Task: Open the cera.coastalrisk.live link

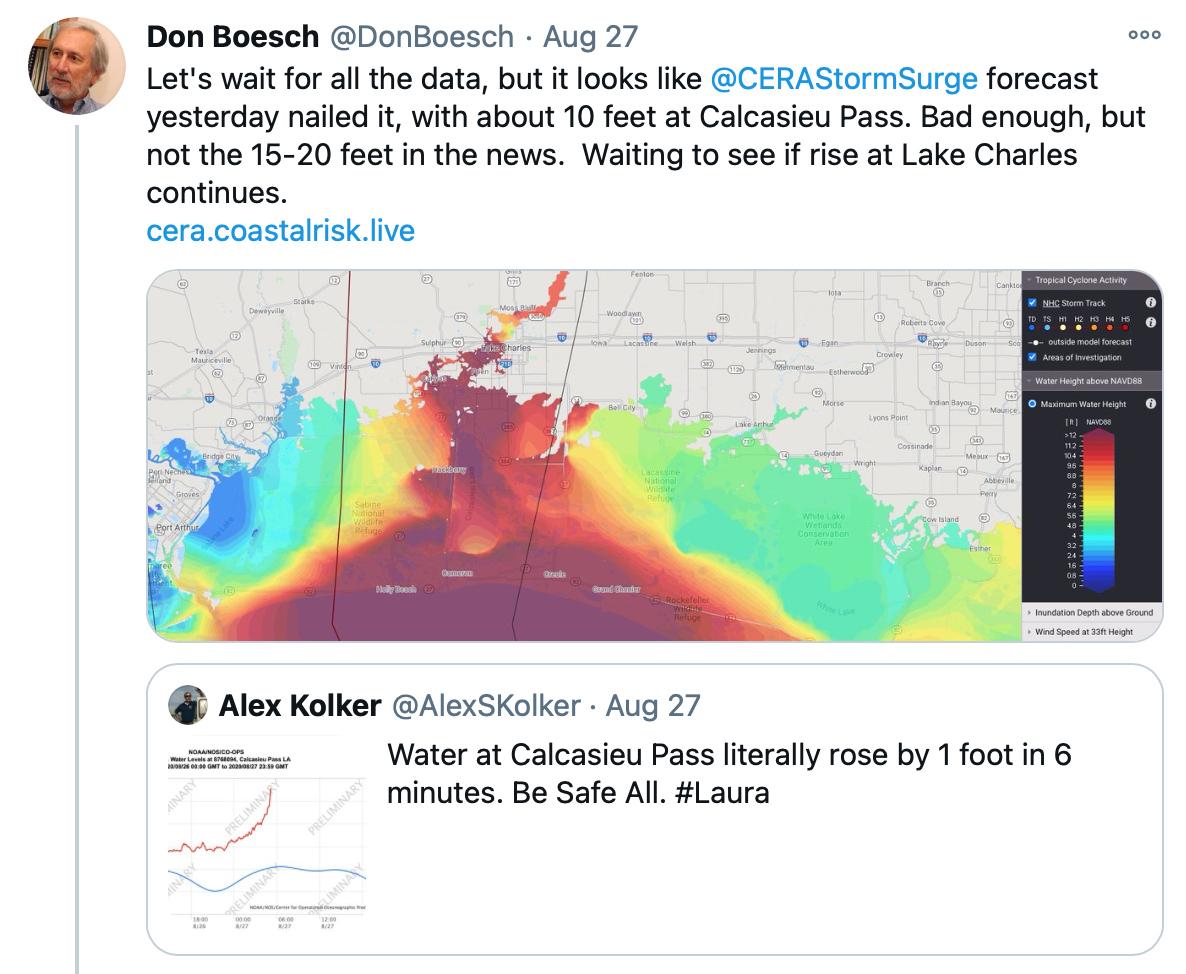Action: tap(281, 230)
